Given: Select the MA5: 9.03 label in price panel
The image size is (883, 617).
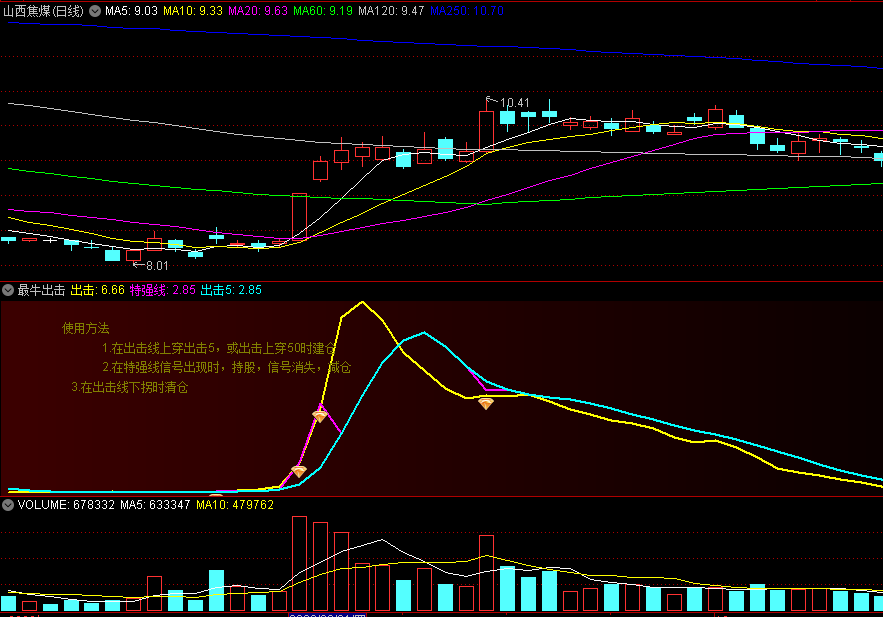Looking at the screenshot, I should [x=131, y=11].
